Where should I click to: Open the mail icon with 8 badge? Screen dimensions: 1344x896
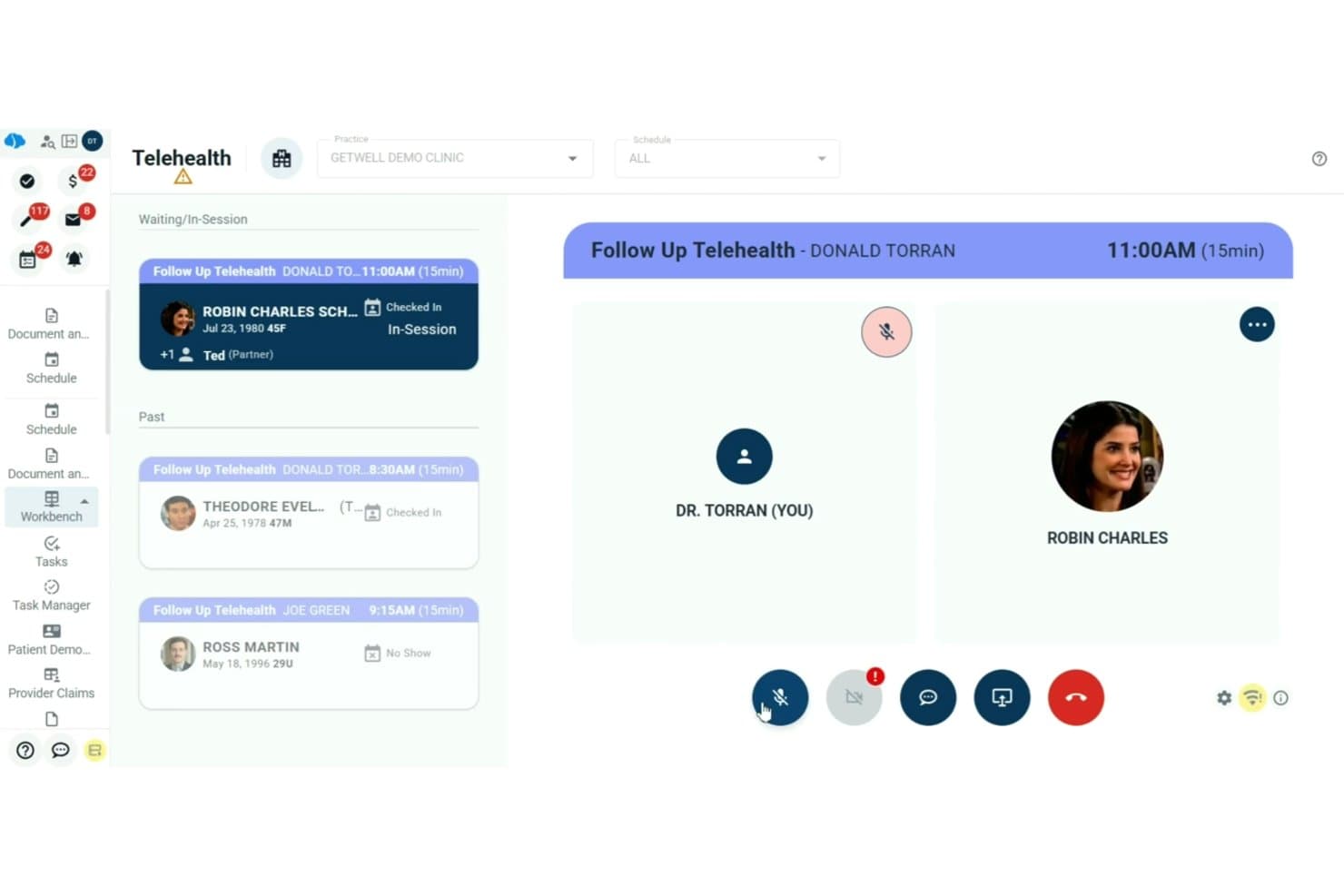pyautogui.click(x=74, y=219)
